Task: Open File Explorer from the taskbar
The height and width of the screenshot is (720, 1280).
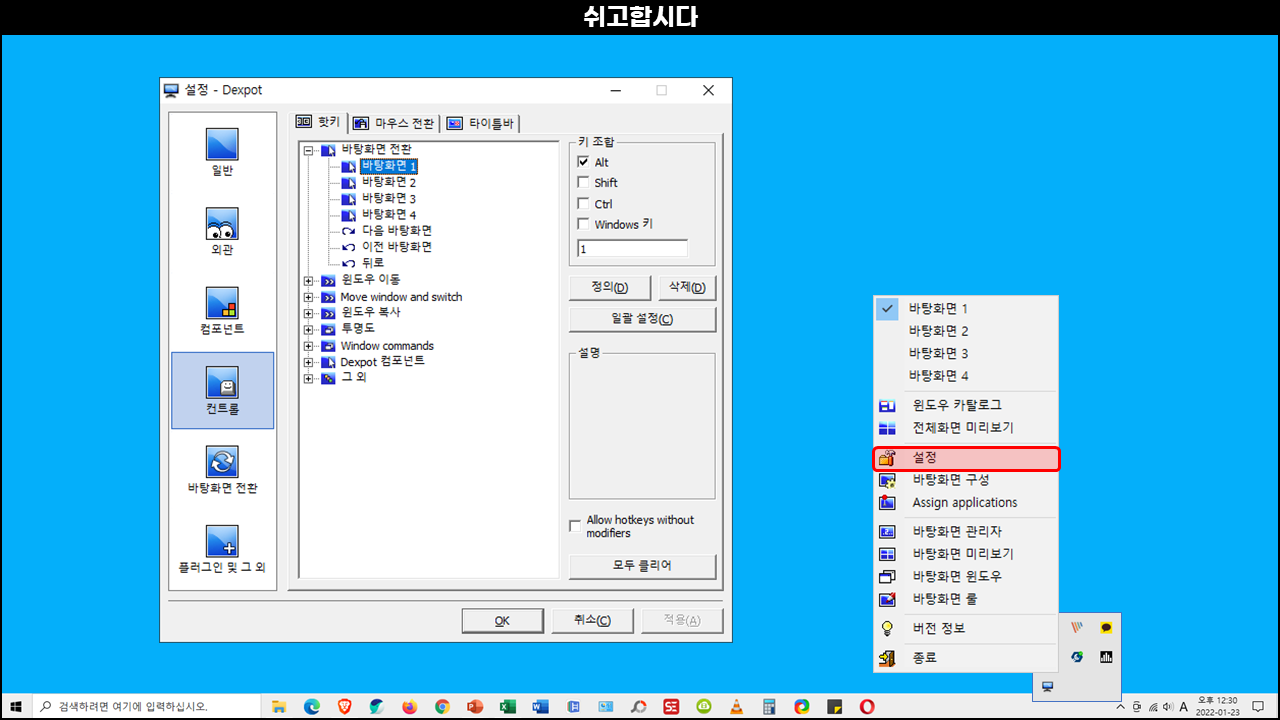Action: point(279,707)
